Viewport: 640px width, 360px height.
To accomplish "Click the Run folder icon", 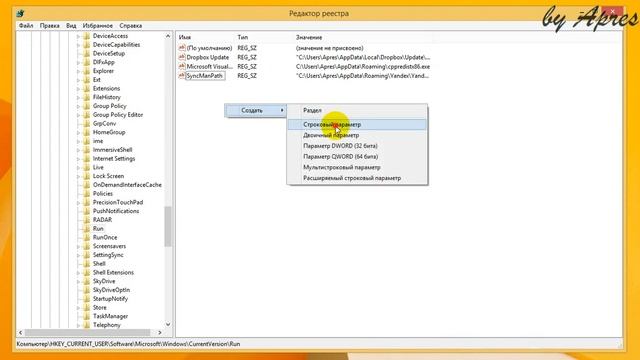I will pyautogui.click(x=87, y=229).
